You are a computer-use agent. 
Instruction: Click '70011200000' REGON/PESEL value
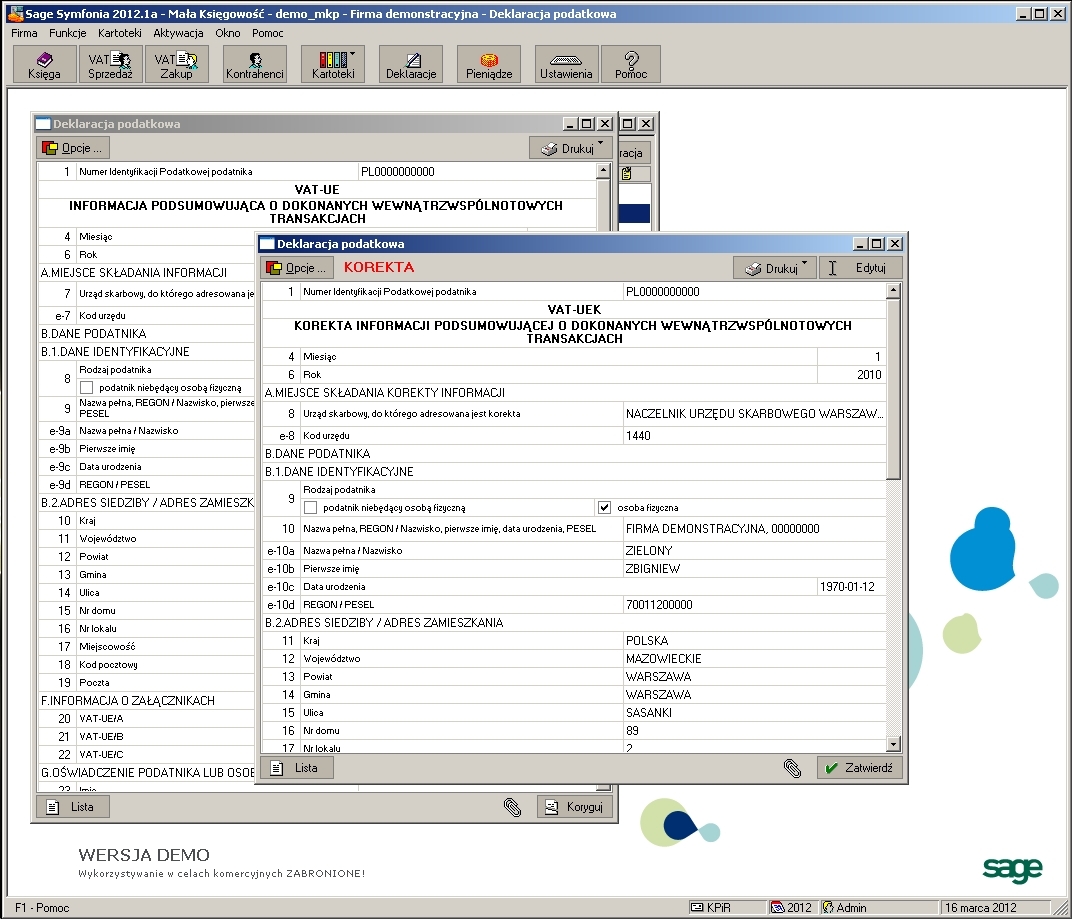(754, 604)
